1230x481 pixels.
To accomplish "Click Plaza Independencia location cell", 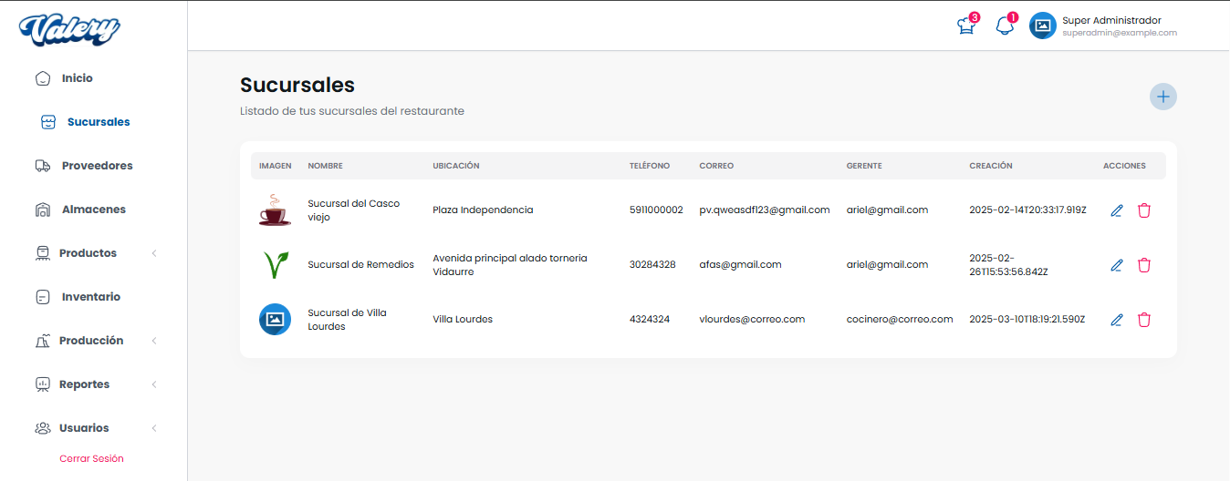I will [x=483, y=210].
